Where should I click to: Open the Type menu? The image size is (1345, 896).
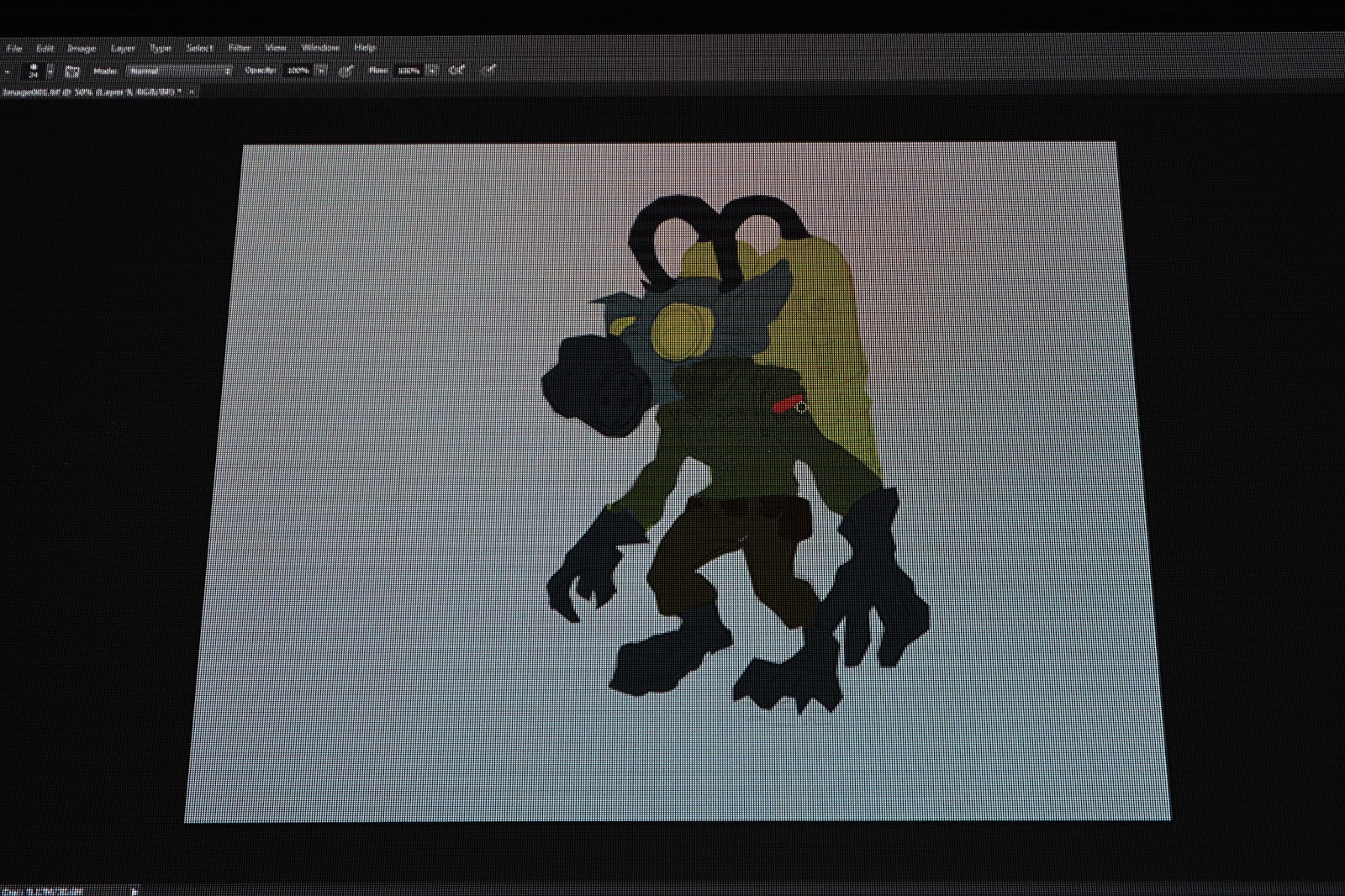tap(160, 48)
